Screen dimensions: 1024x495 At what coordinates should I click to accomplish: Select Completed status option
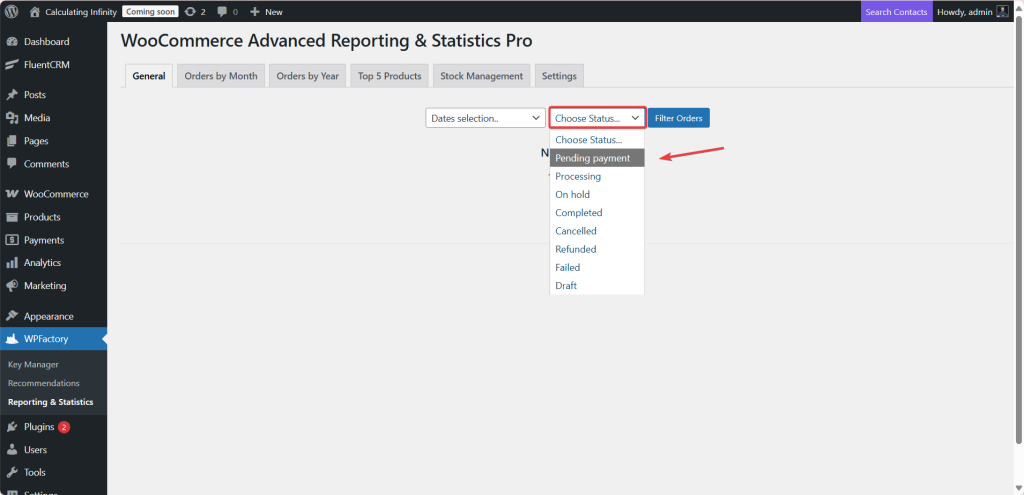click(x=597, y=213)
